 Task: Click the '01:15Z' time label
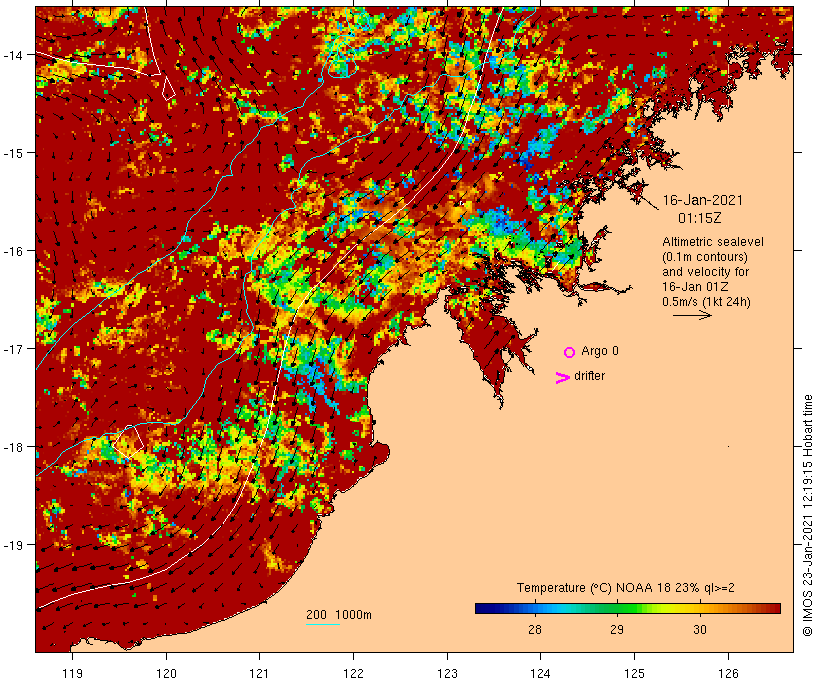click(700, 218)
